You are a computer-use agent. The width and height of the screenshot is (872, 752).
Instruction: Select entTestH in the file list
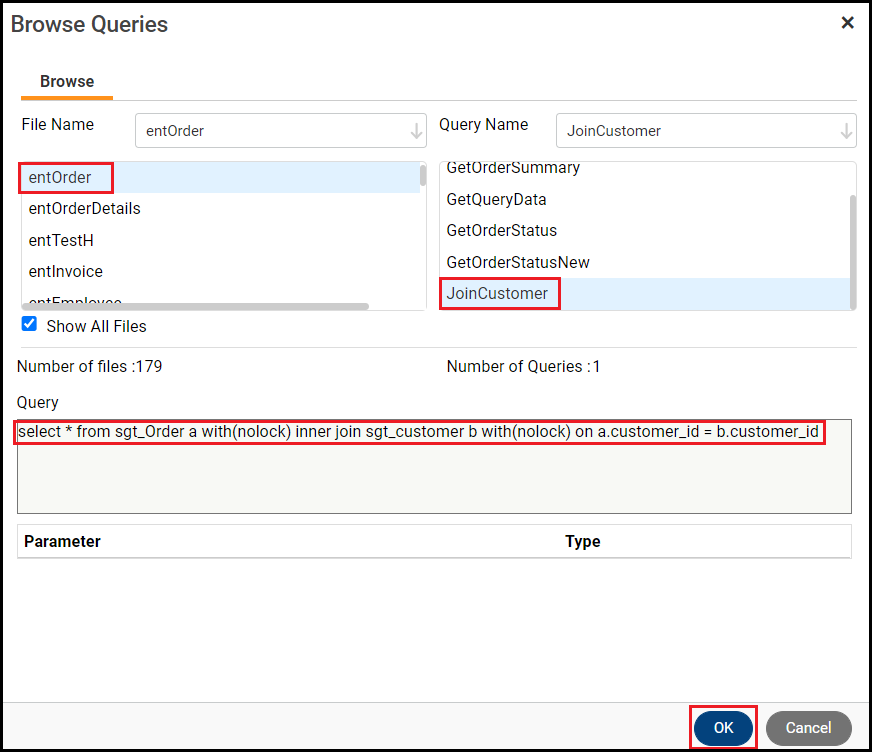click(x=221, y=240)
